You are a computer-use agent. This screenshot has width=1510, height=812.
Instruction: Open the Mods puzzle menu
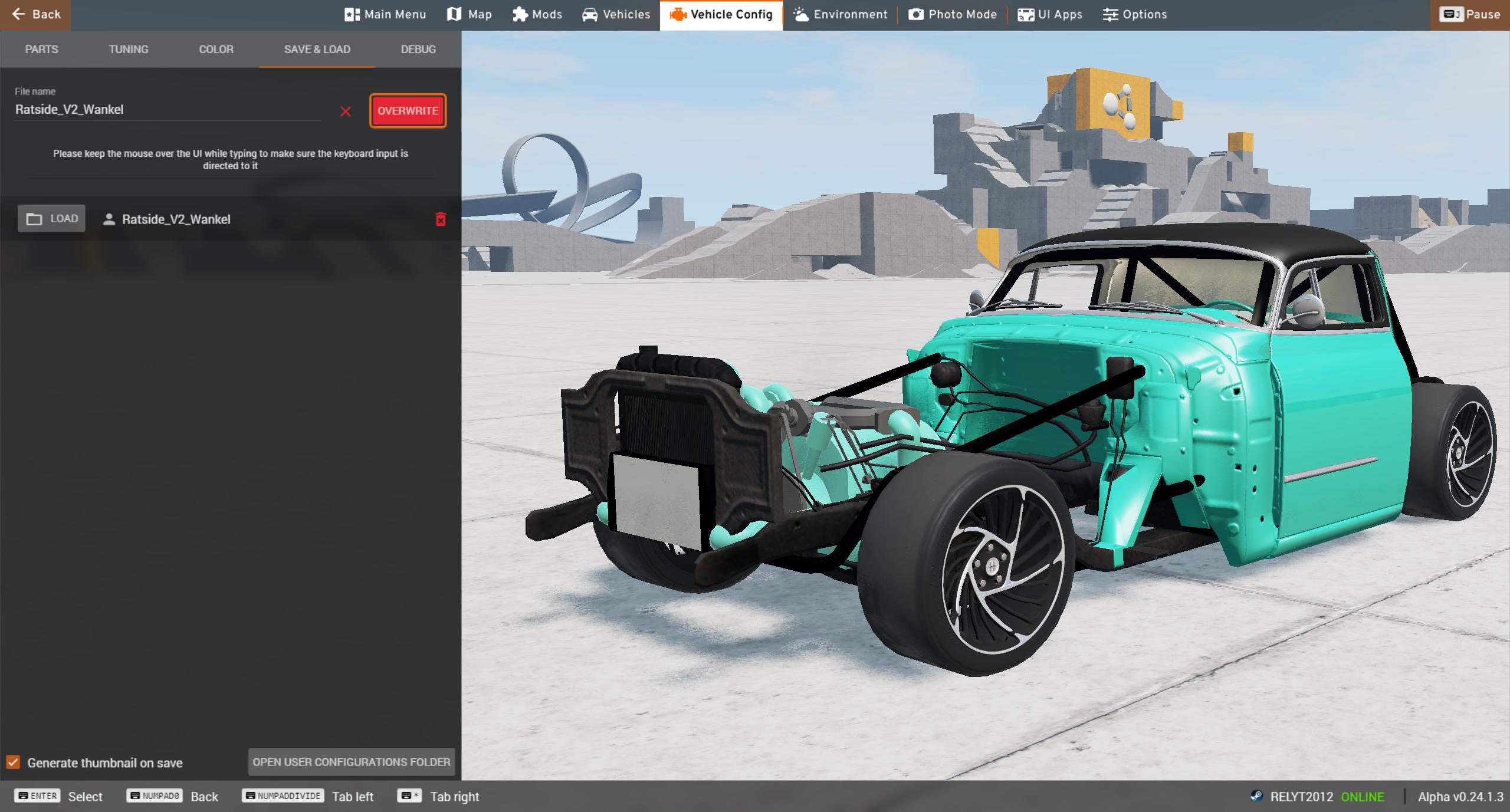[537, 15]
